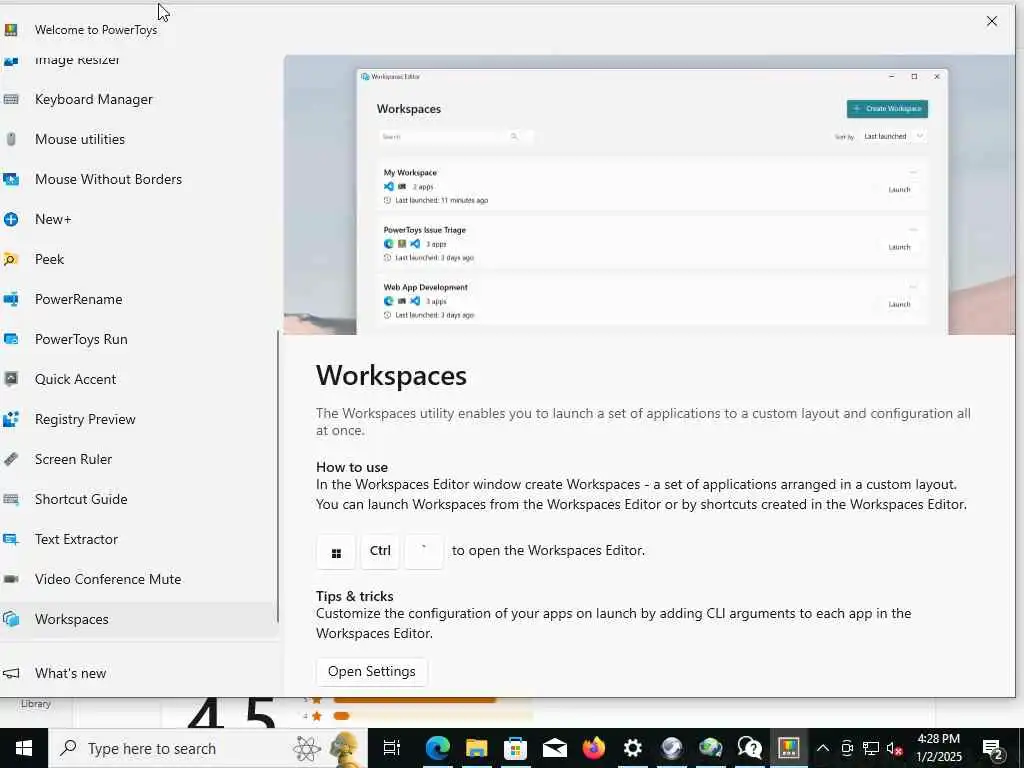This screenshot has height=768, width=1024.
Task: Select the Registry Preview text label
Action: pyautogui.click(x=85, y=419)
